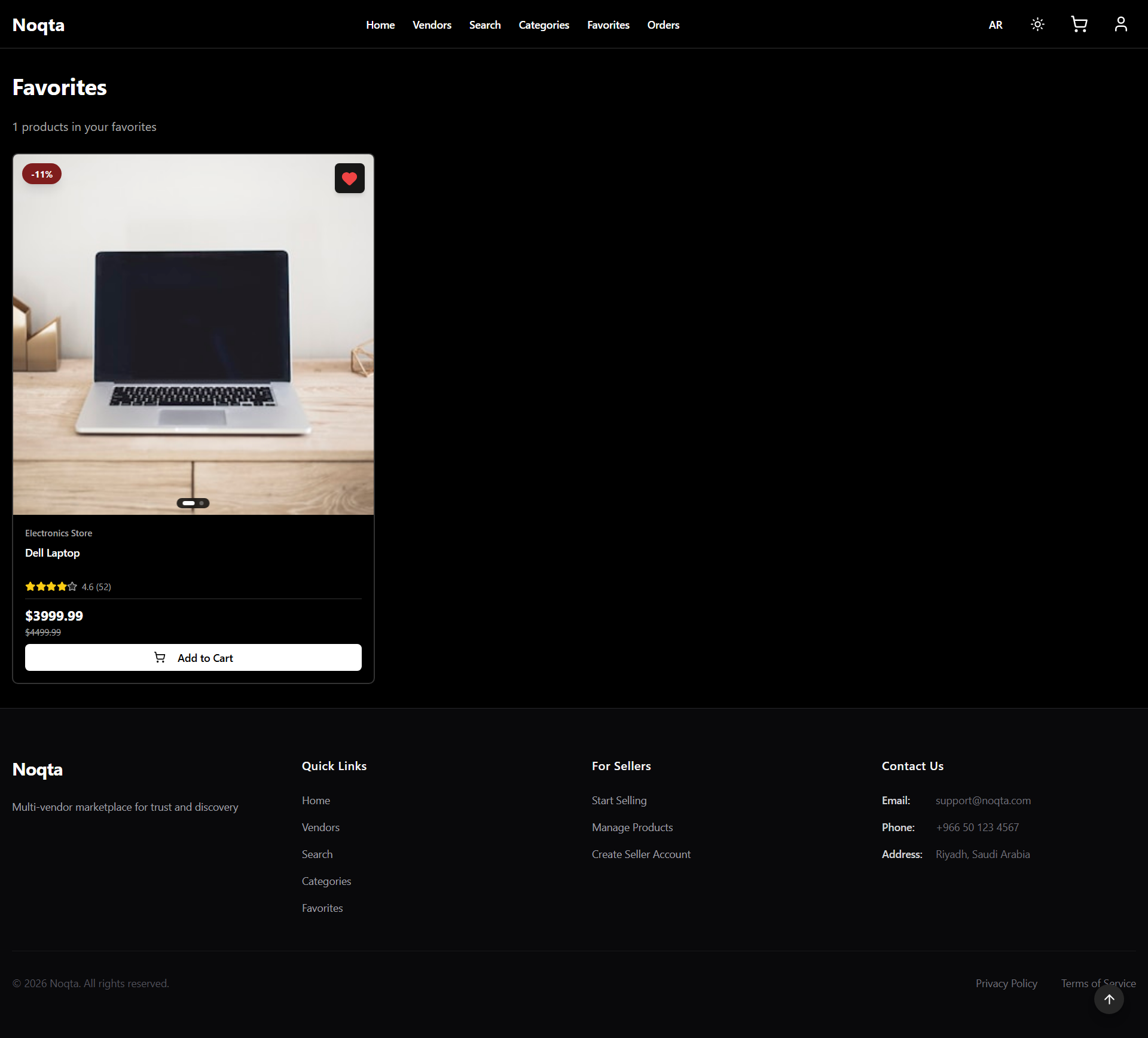The image size is (1148, 1038).
Task: Click the Contact Us footer heading
Action: [x=912, y=766]
